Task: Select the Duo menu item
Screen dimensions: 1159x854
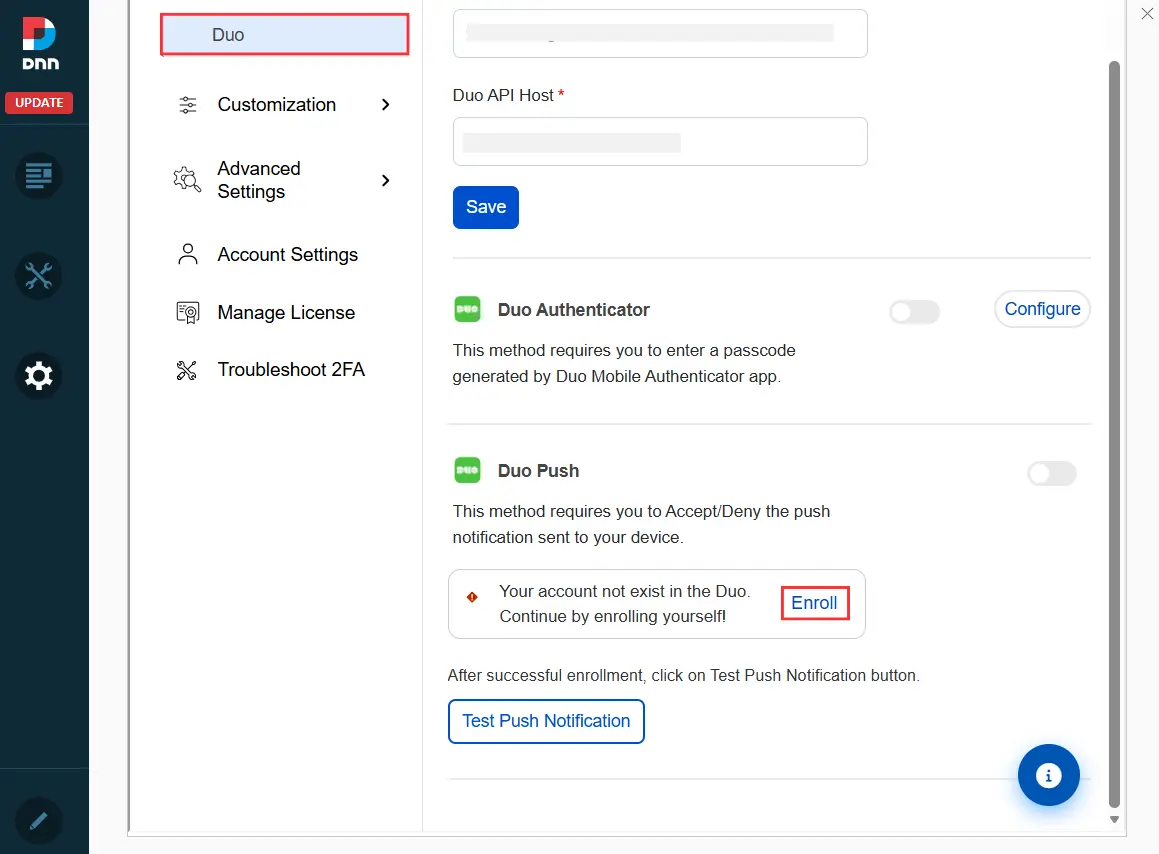Action: (285, 35)
